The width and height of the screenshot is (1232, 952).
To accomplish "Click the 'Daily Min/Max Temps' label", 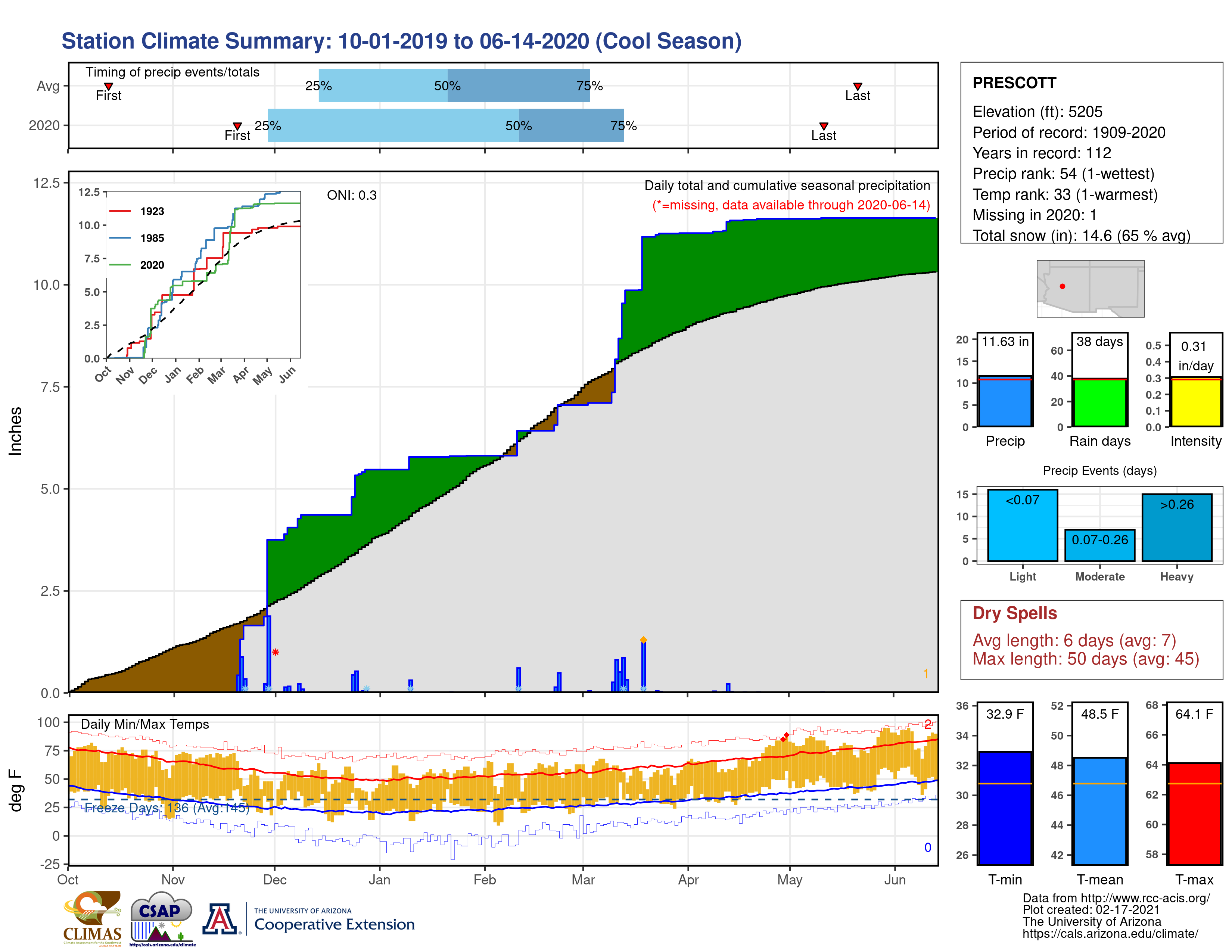I will tap(145, 725).
